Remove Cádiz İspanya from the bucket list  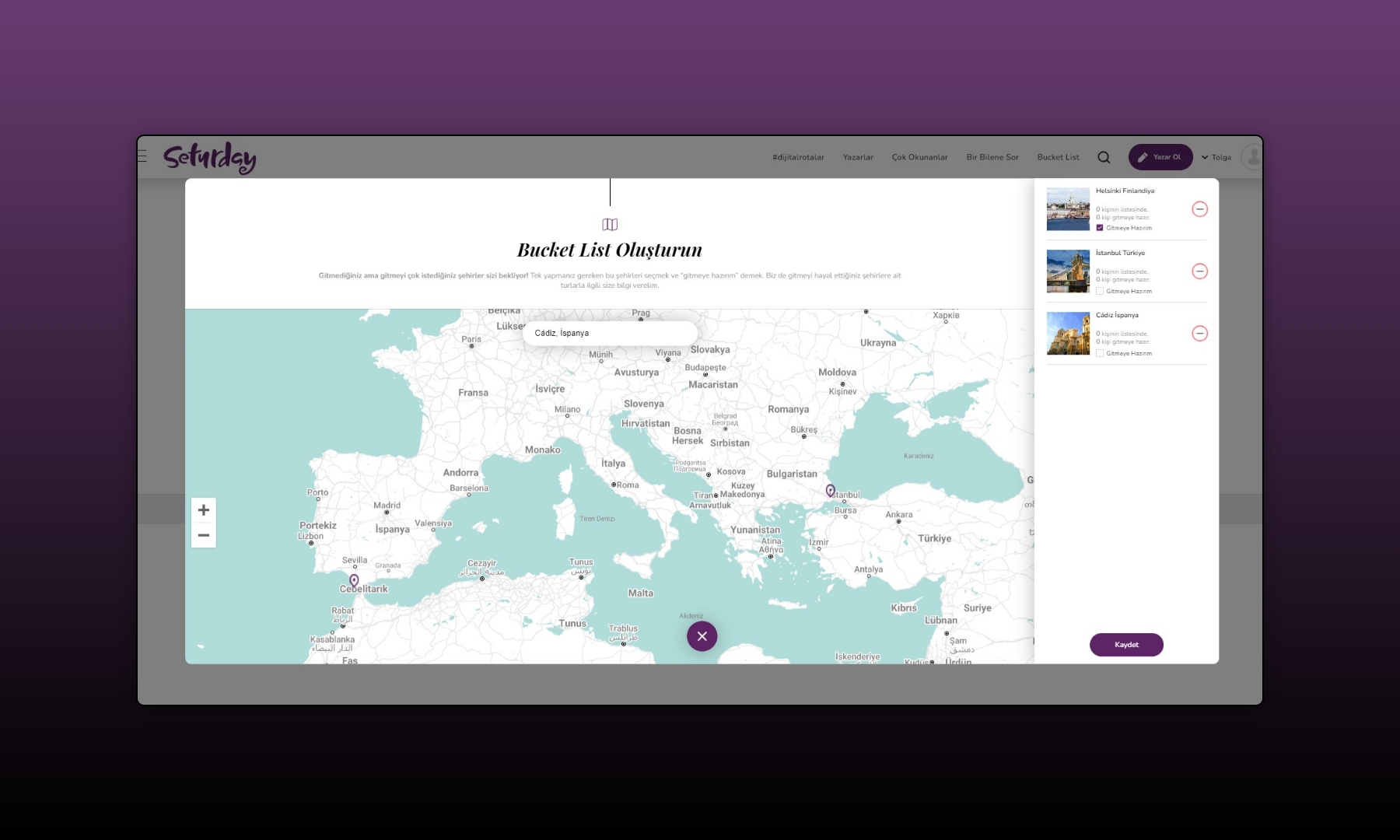pos(1199,334)
